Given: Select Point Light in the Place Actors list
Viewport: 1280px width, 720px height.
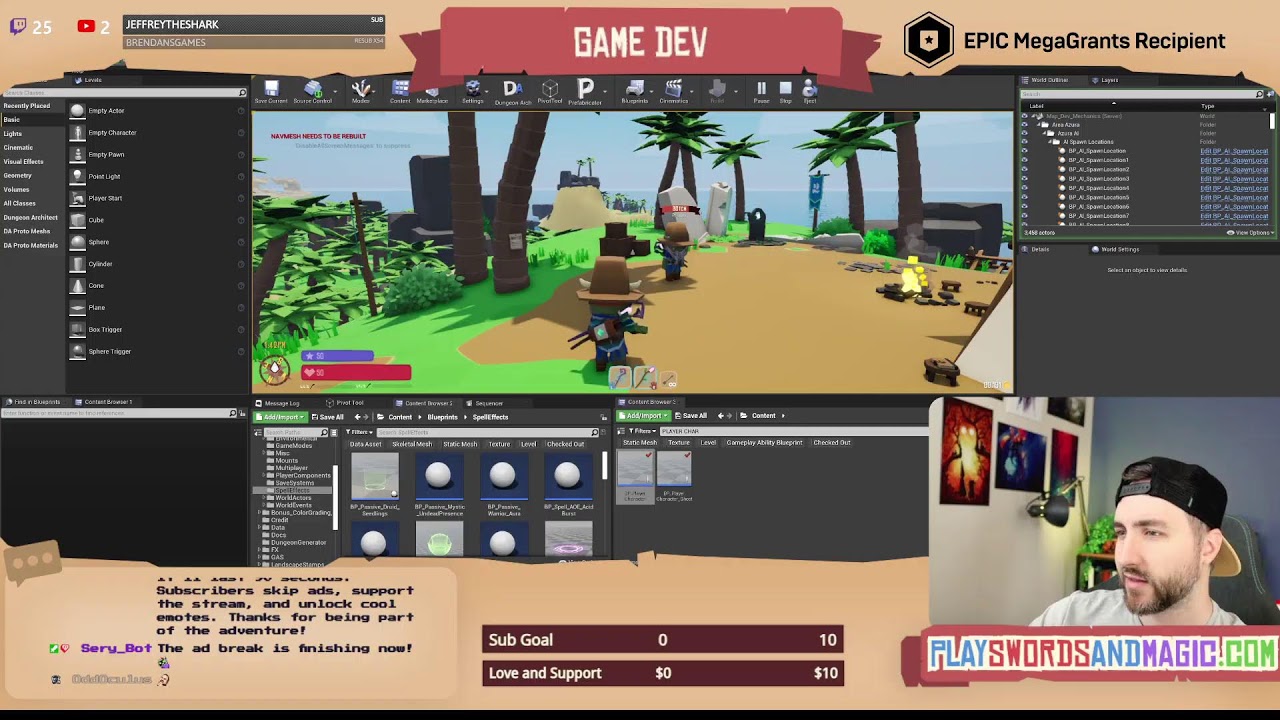Looking at the screenshot, I should pyautogui.click(x=157, y=177).
